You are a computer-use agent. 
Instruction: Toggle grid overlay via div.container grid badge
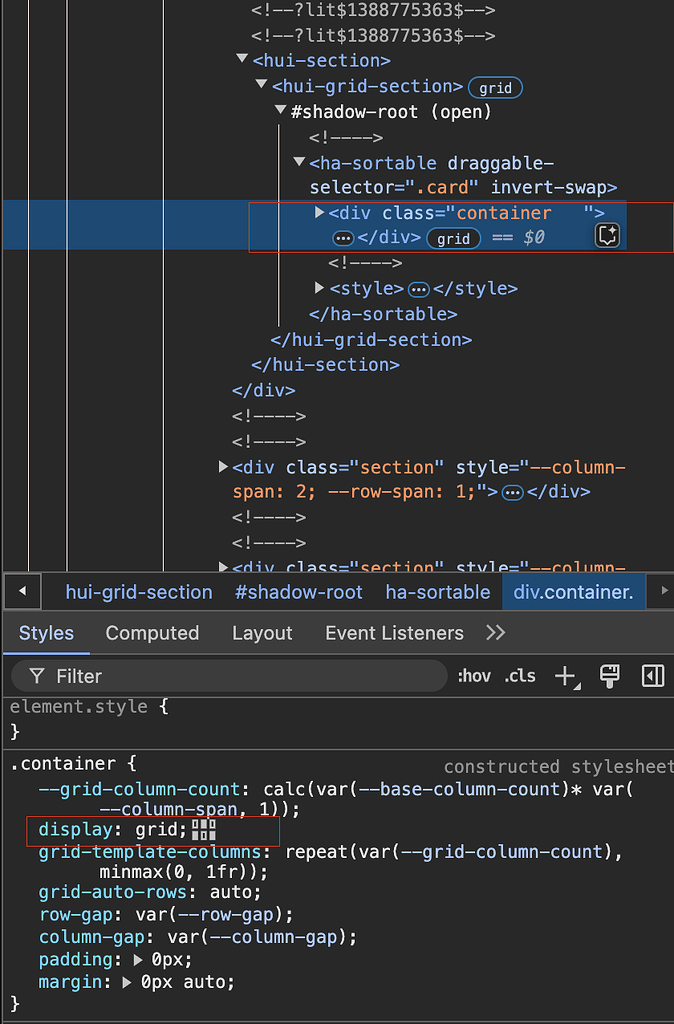(454, 238)
